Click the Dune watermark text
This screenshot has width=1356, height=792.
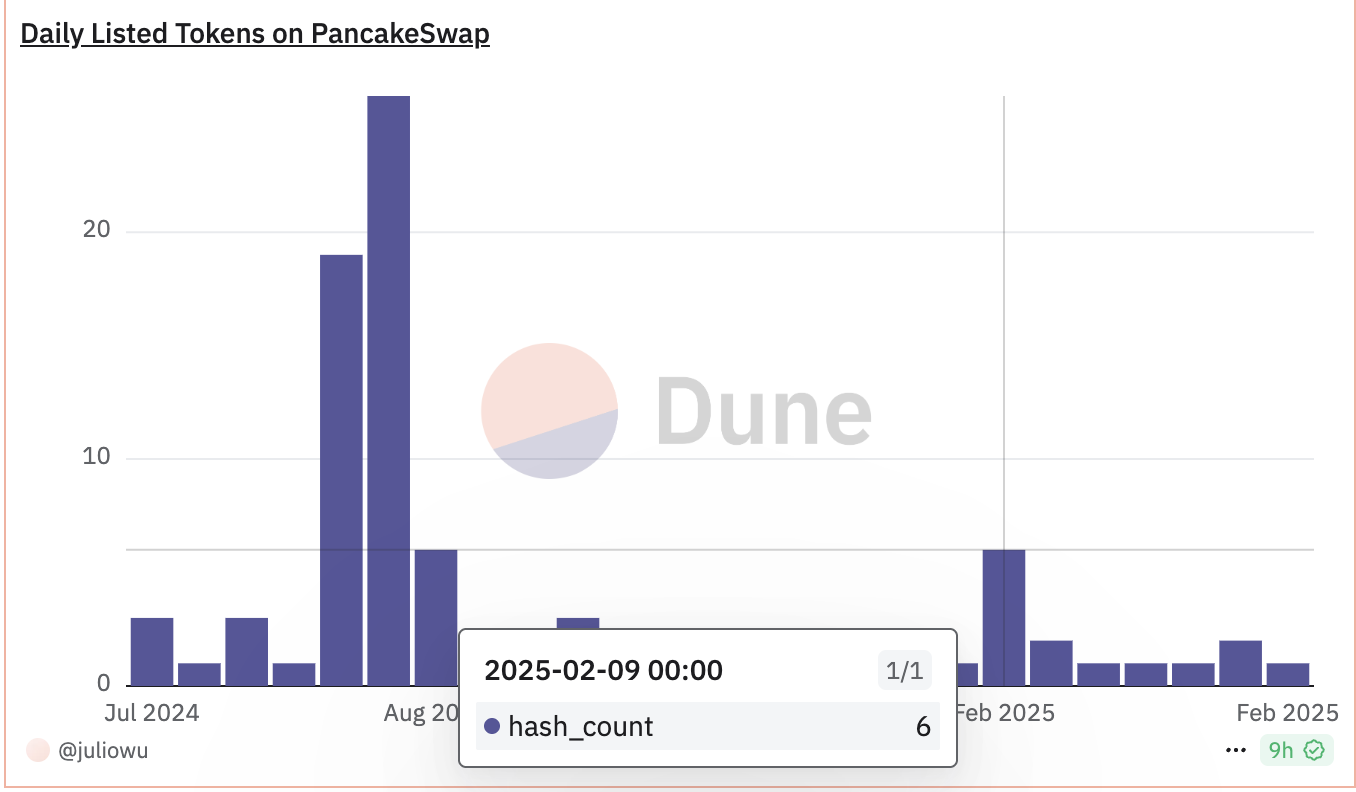point(764,410)
